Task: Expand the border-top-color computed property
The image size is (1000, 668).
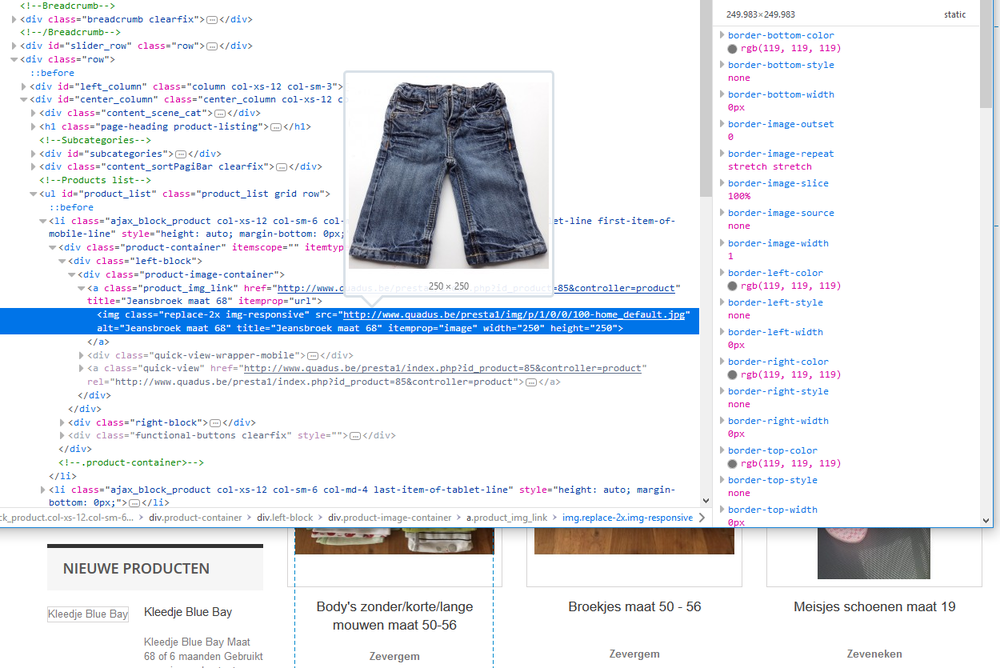Action: (721, 449)
